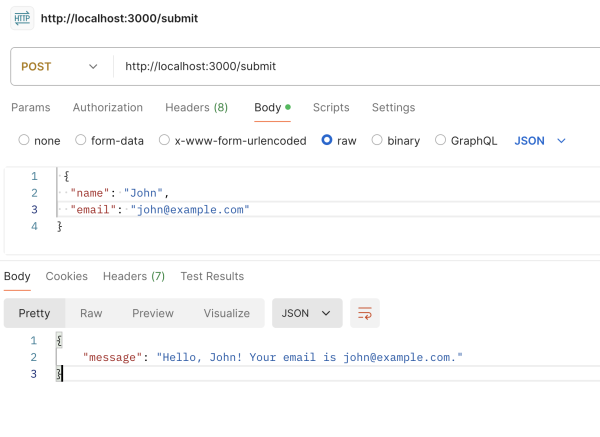Switch response view to Raw
This screenshot has width=600, height=437.
(91, 313)
